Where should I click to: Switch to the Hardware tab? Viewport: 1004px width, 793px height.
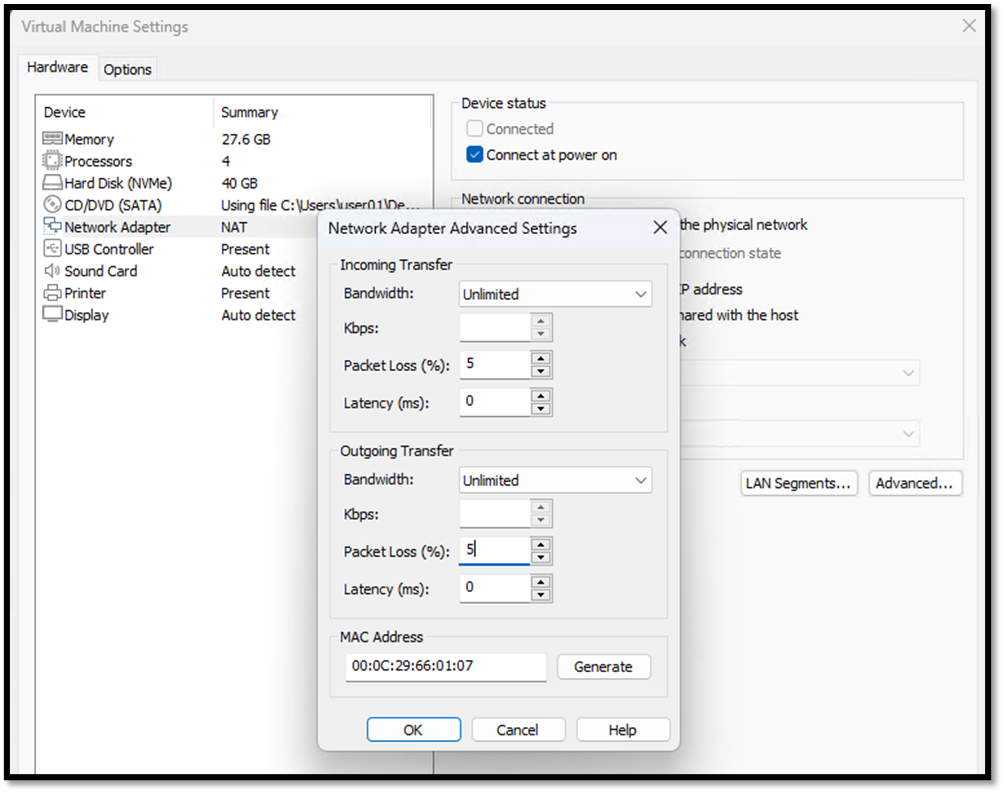57,67
